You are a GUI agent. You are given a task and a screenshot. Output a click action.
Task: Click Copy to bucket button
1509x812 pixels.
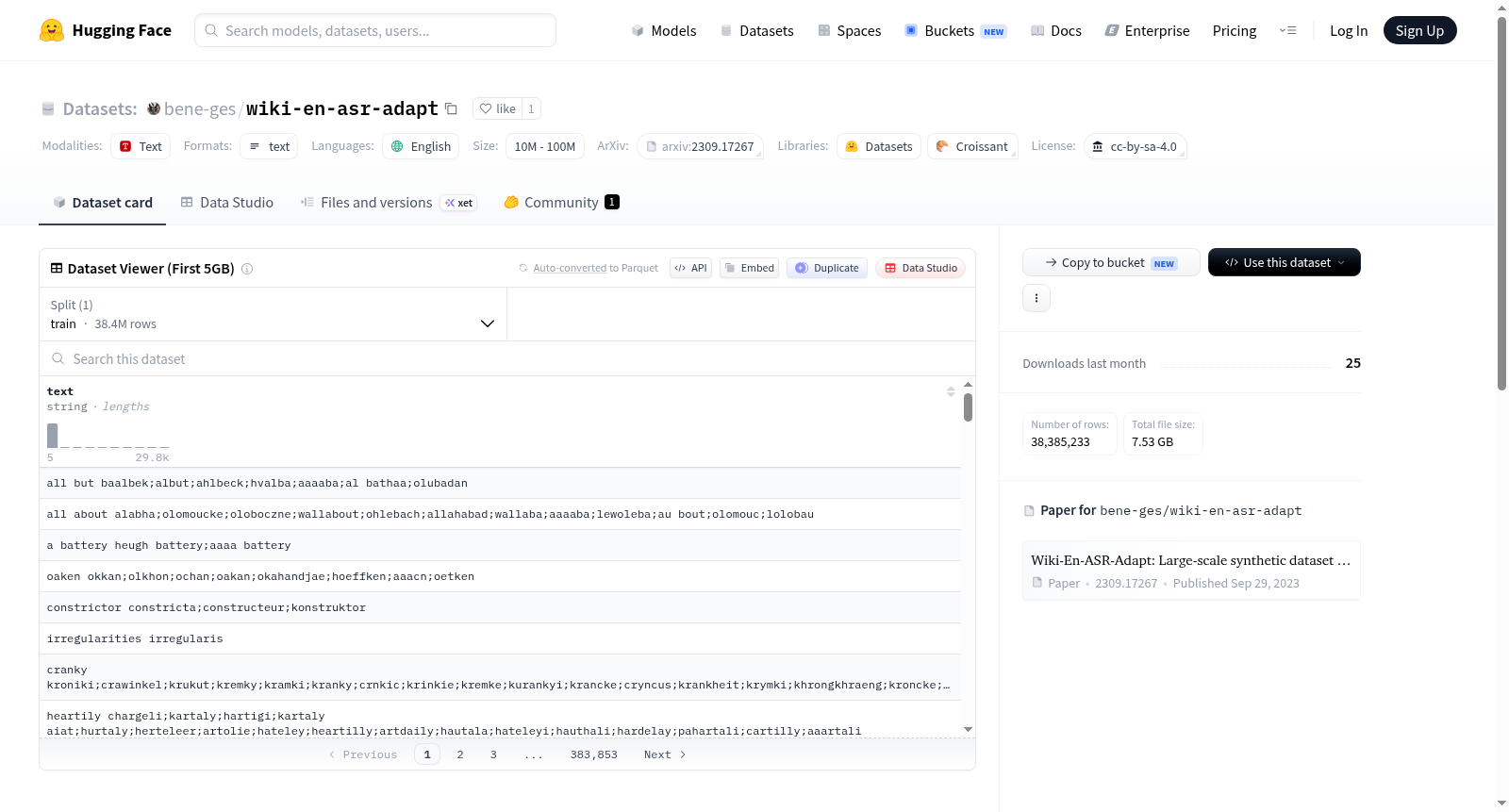coord(1111,262)
